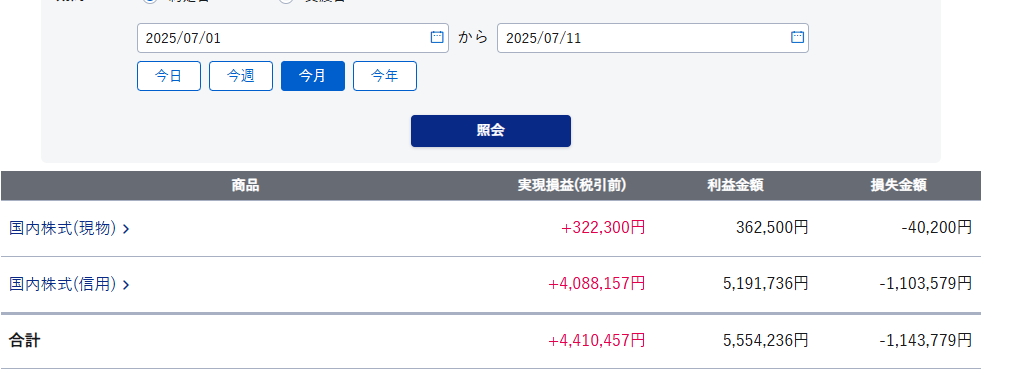Open the calendar picker for the start date
This screenshot has width=1011, height=375.
point(437,37)
